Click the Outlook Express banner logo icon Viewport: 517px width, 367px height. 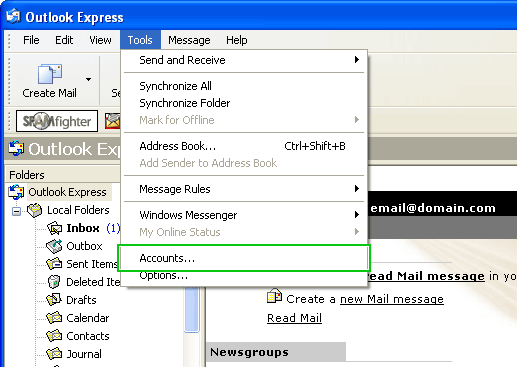pos(16,149)
